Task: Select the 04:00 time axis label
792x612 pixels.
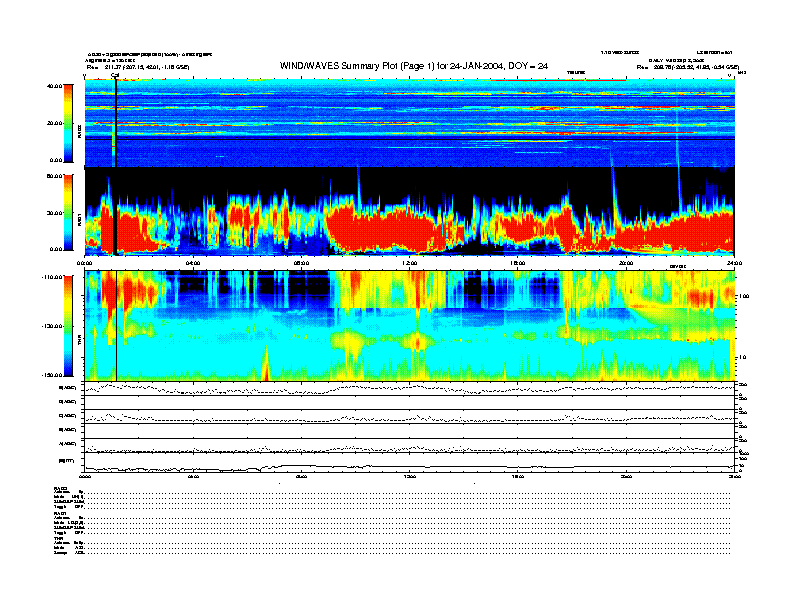Action: 193,264
